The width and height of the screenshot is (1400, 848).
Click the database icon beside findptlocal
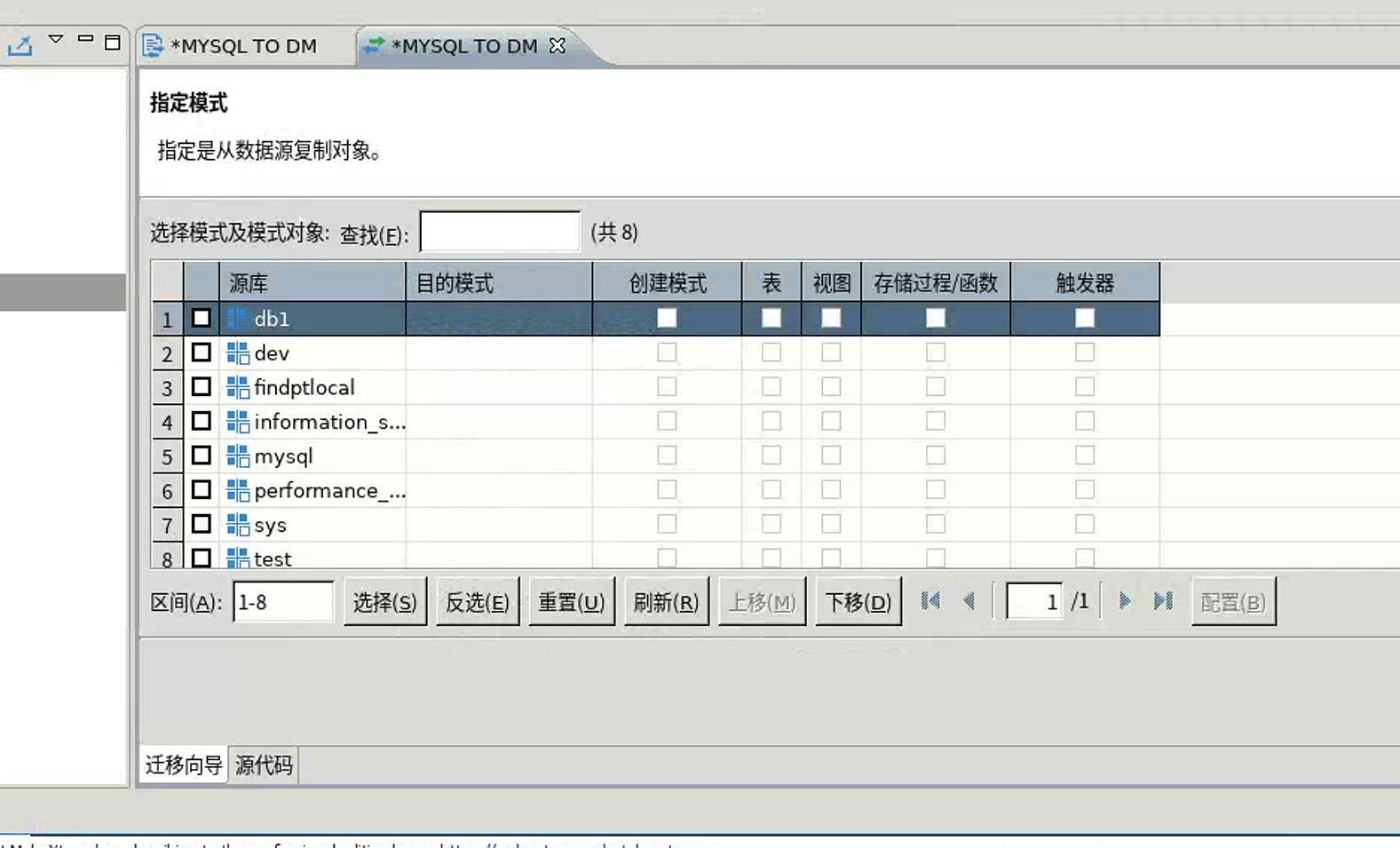[237, 387]
